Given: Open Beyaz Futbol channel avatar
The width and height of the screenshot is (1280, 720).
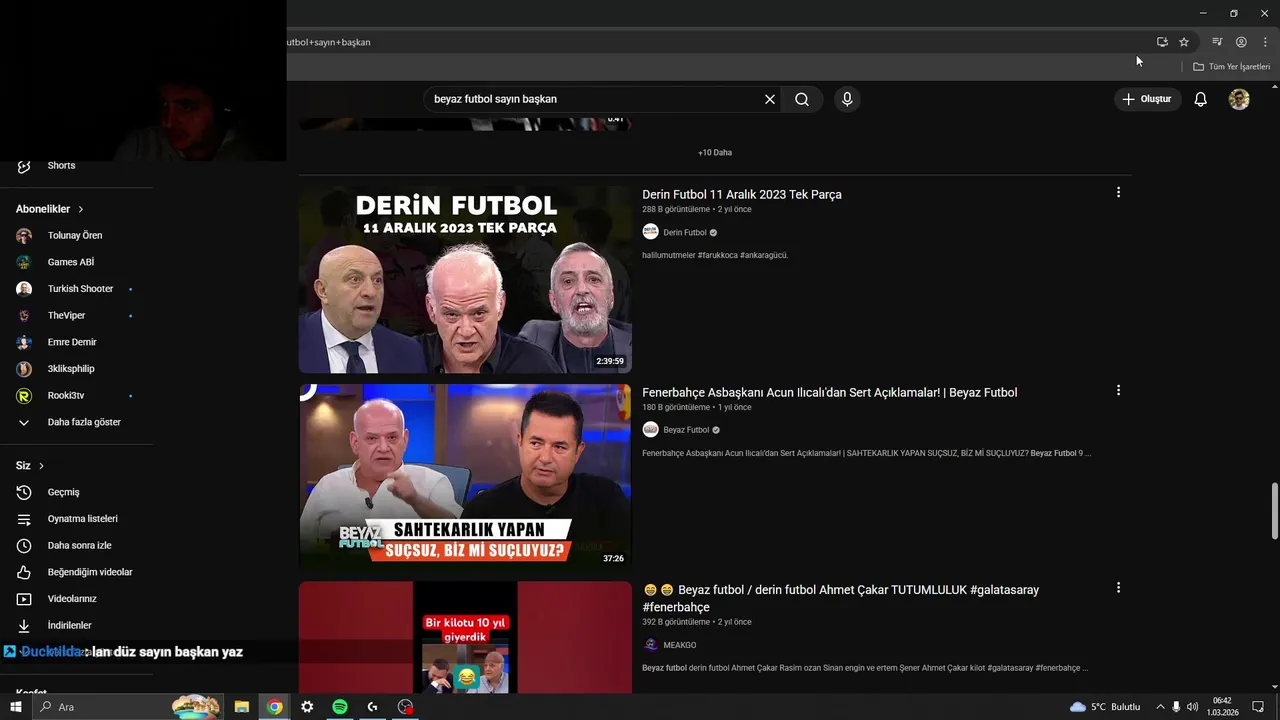Looking at the screenshot, I should [650, 430].
